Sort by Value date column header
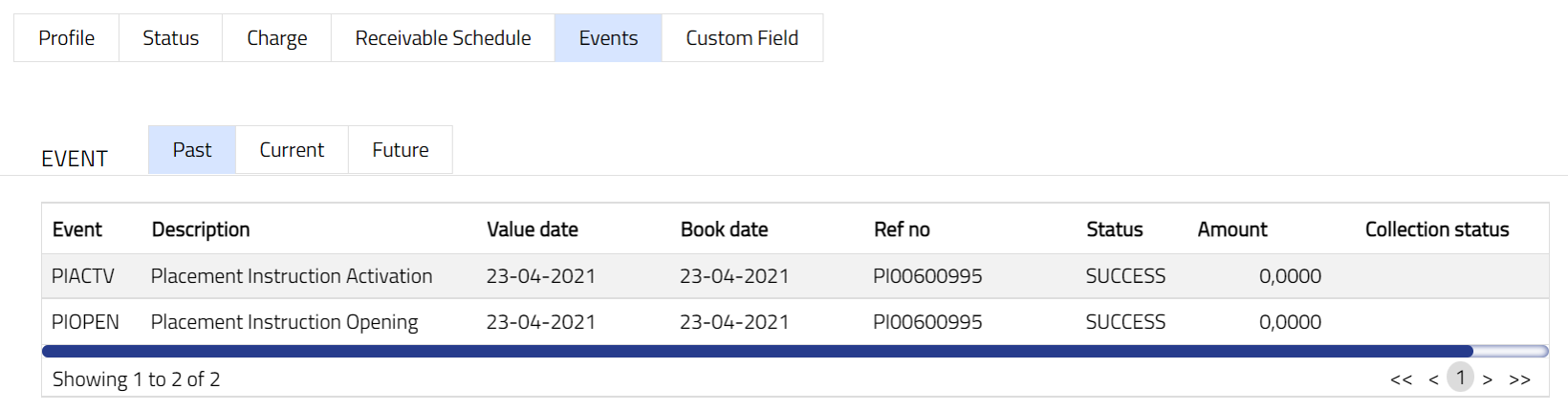The image size is (1568, 411). pyautogui.click(x=533, y=229)
